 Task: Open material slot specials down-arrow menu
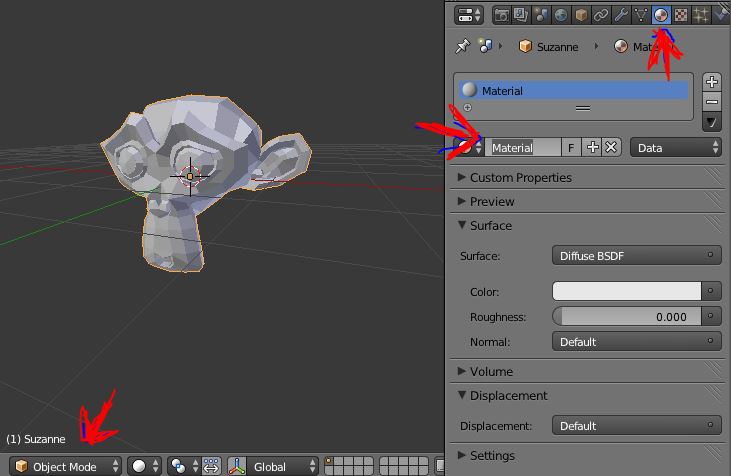tap(711, 123)
